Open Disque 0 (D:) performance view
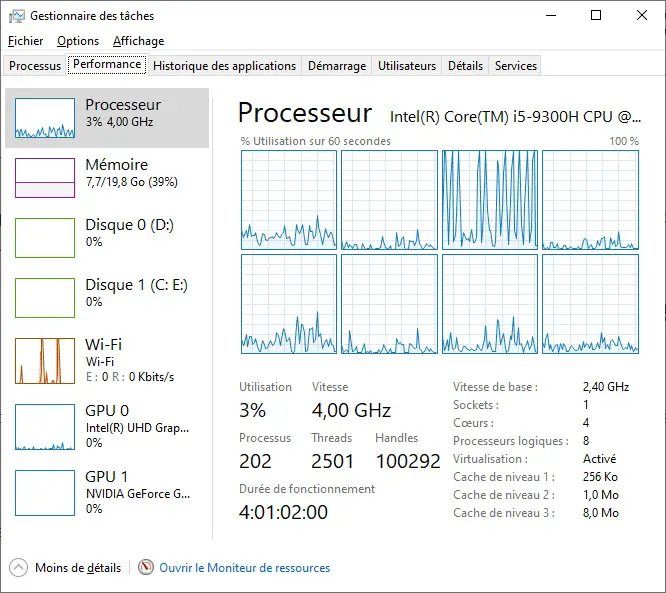666x593 pixels. click(108, 233)
